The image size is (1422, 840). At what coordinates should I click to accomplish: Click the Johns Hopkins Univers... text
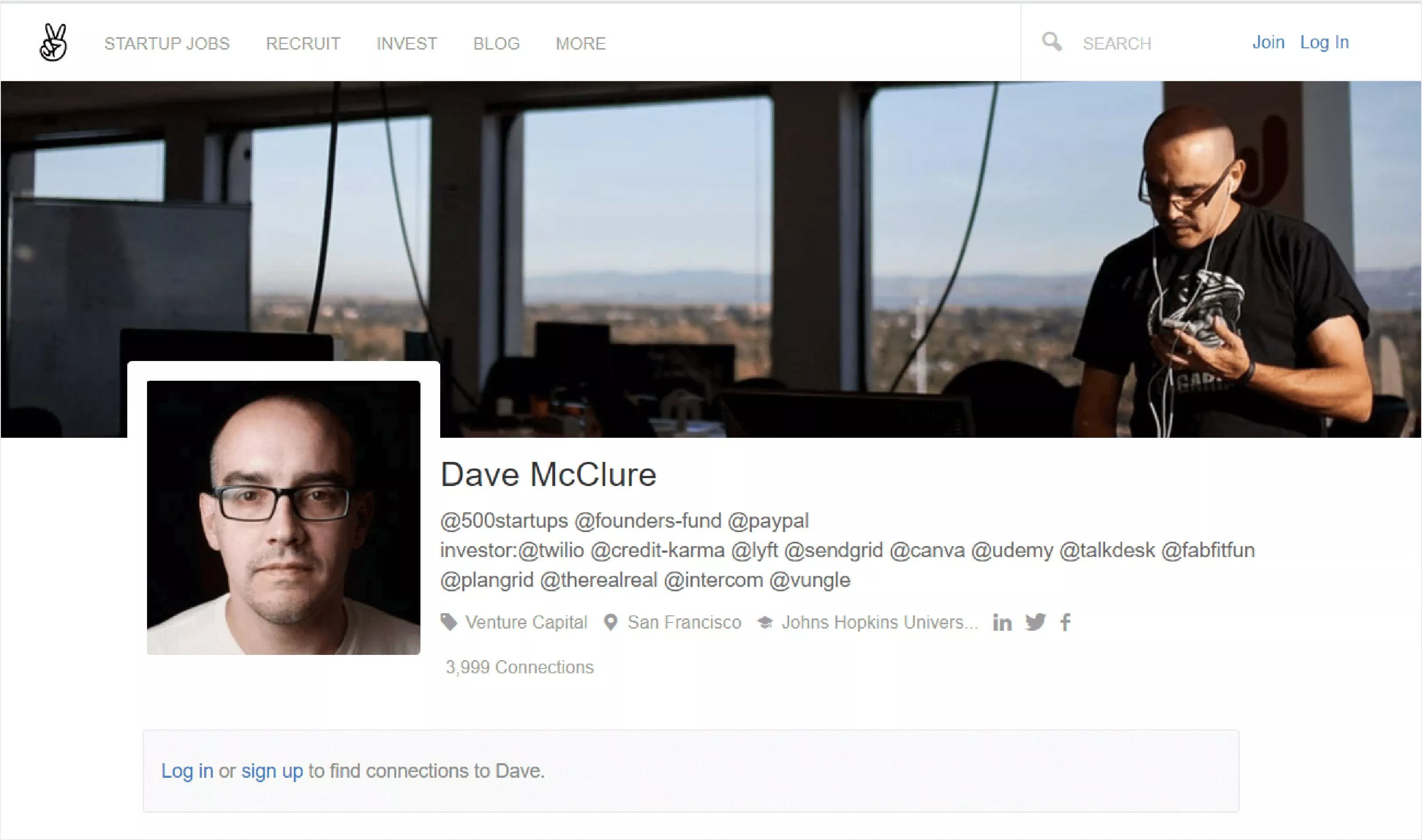pos(880,622)
